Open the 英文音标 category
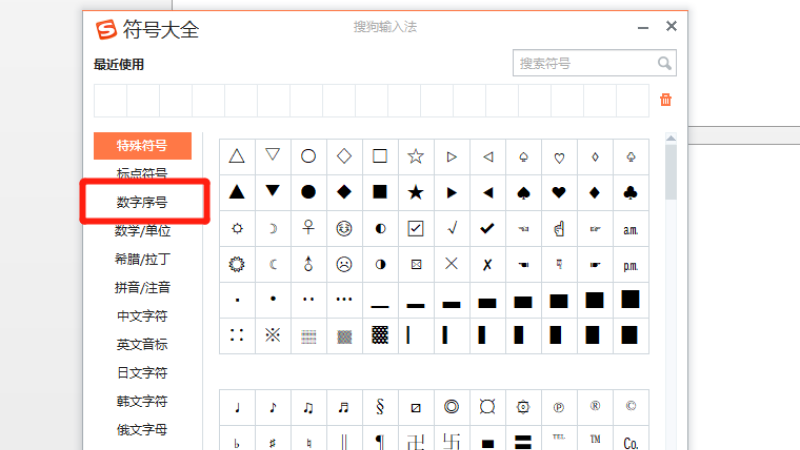Viewport: 800px width, 450px height. pyautogui.click(x=142, y=345)
